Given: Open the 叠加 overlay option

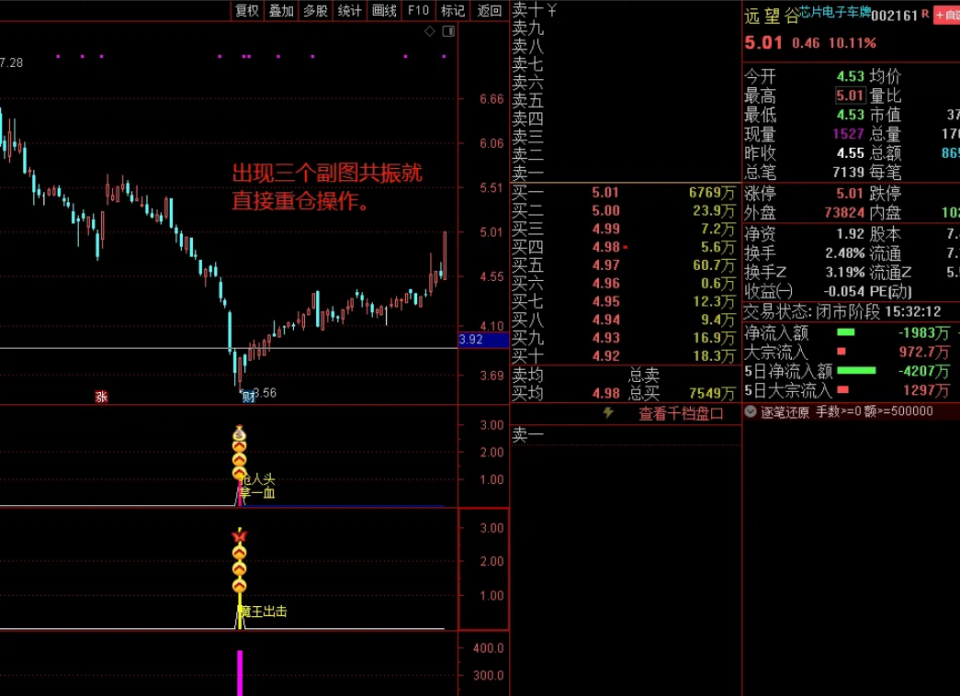Looking at the screenshot, I should pyautogui.click(x=281, y=10).
